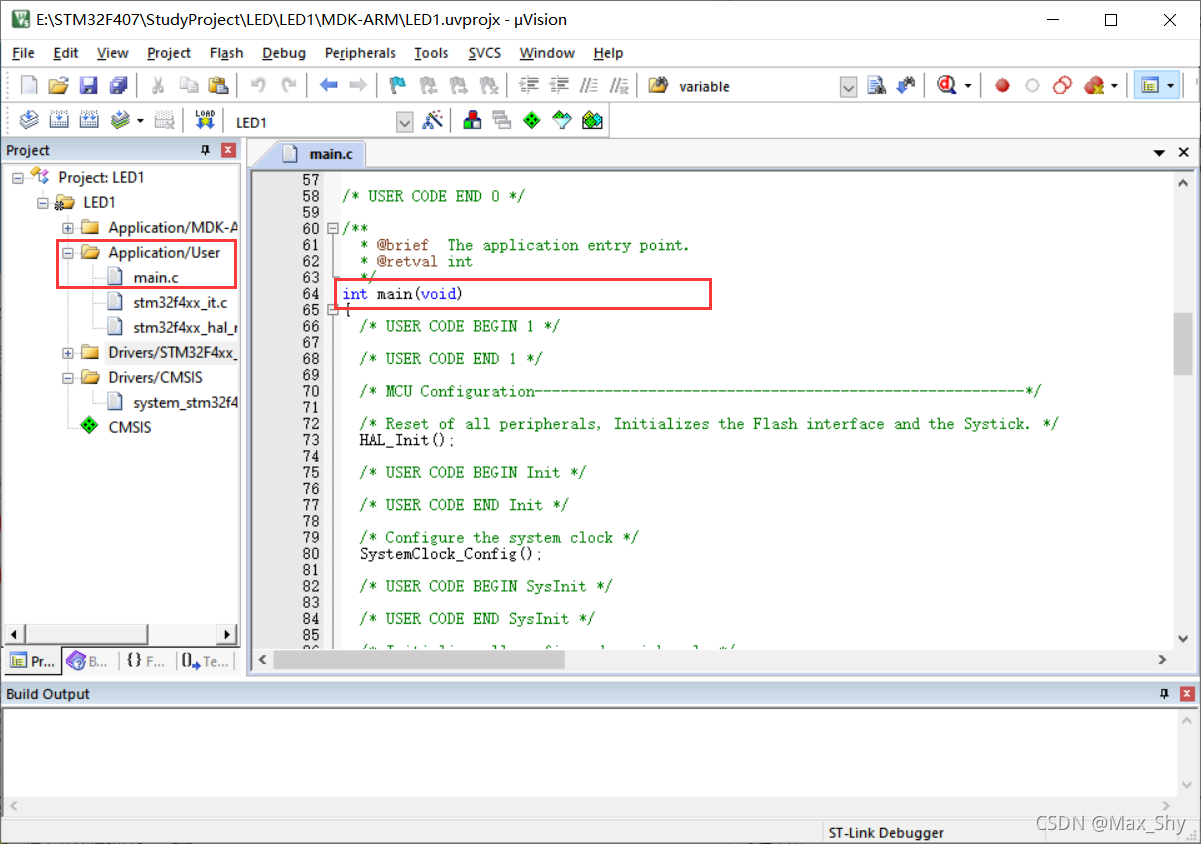1201x844 pixels.
Task: Click the editor horizontal scrollbar thumb
Action: click(x=418, y=660)
